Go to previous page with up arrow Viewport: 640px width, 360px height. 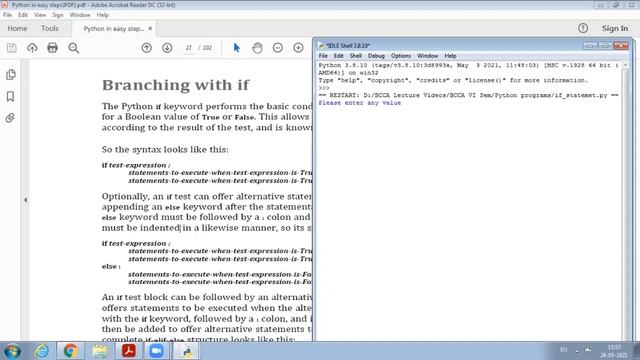tap(147, 48)
